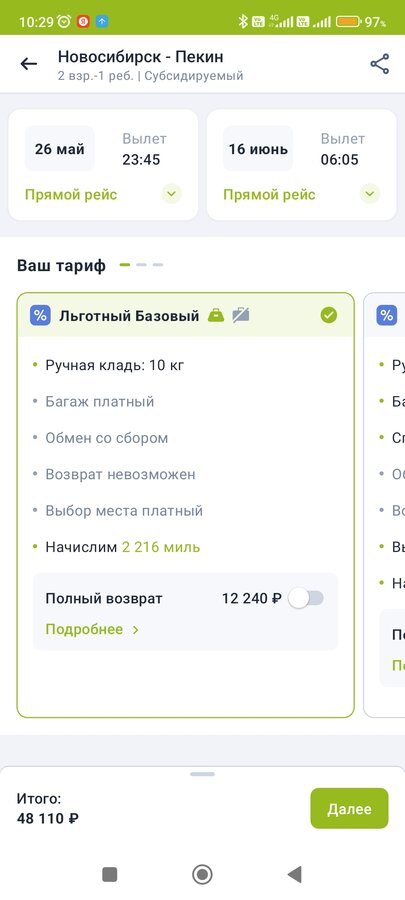The width and height of the screenshot is (405, 900).
Task: Tap the Далее button
Action: click(x=349, y=808)
